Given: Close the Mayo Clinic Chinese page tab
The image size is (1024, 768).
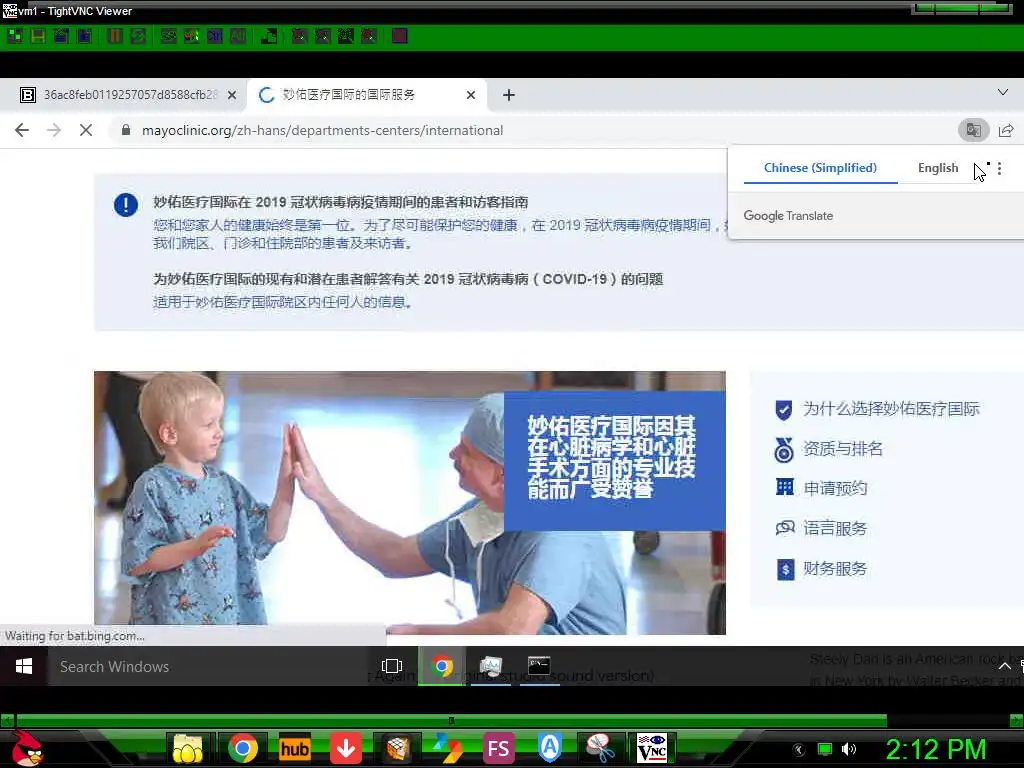Looking at the screenshot, I should 471,95.
